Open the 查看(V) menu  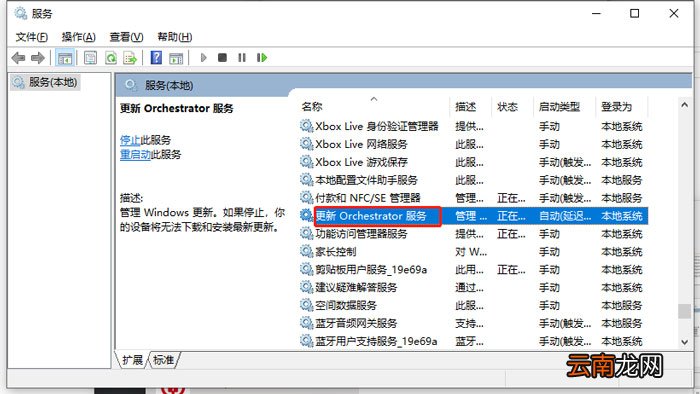pos(126,37)
